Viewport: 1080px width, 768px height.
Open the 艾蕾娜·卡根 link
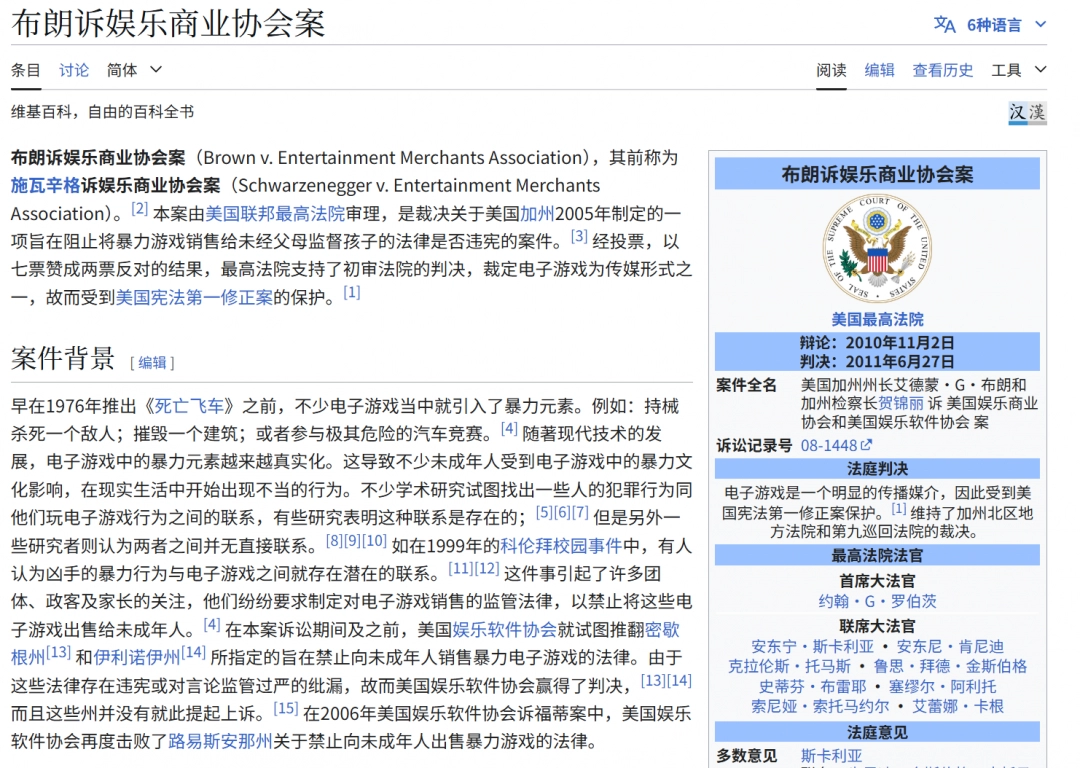[957, 707]
